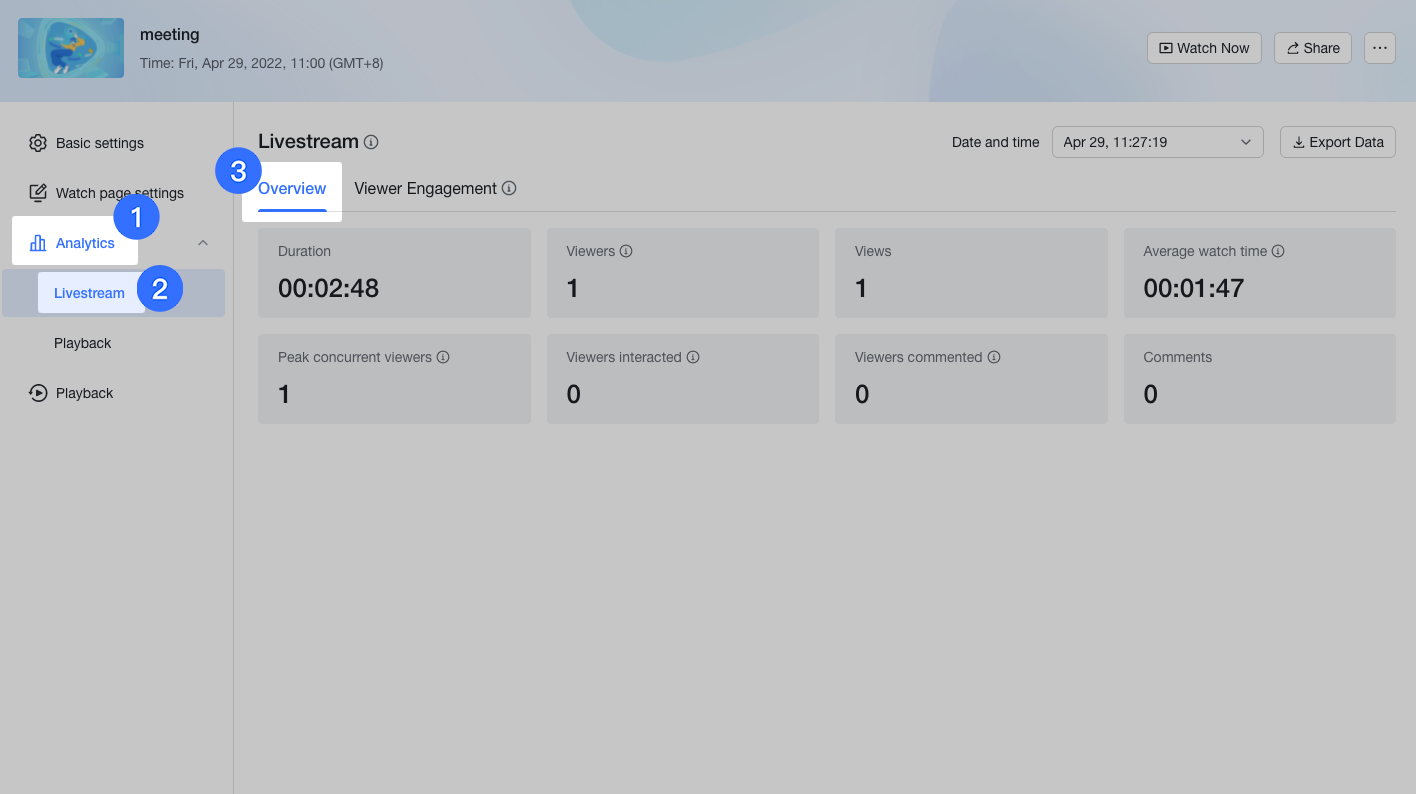Click the meeting video thumbnail
1416x794 pixels.
(x=70, y=47)
